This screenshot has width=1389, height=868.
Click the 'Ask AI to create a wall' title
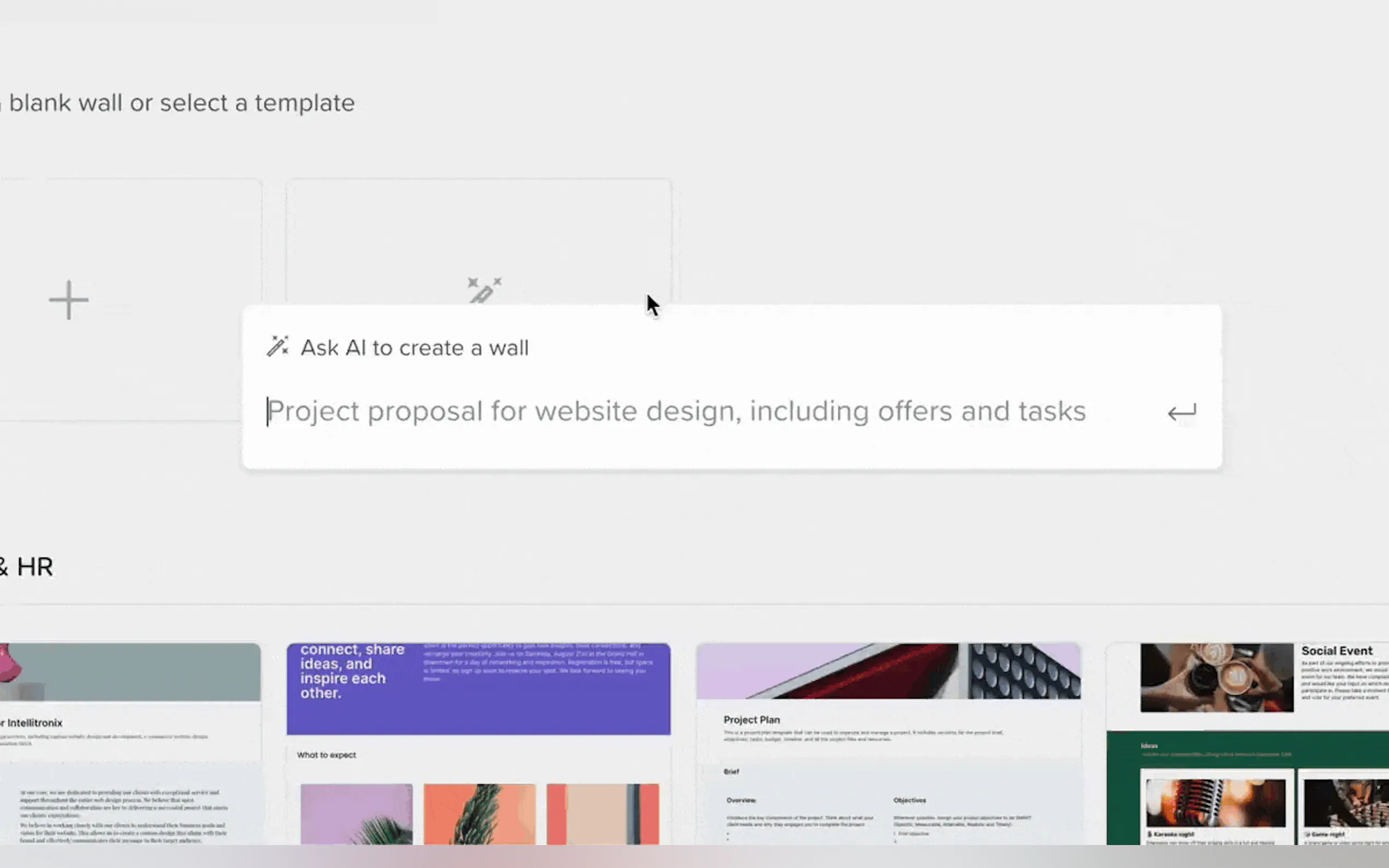tap(414, 348)
